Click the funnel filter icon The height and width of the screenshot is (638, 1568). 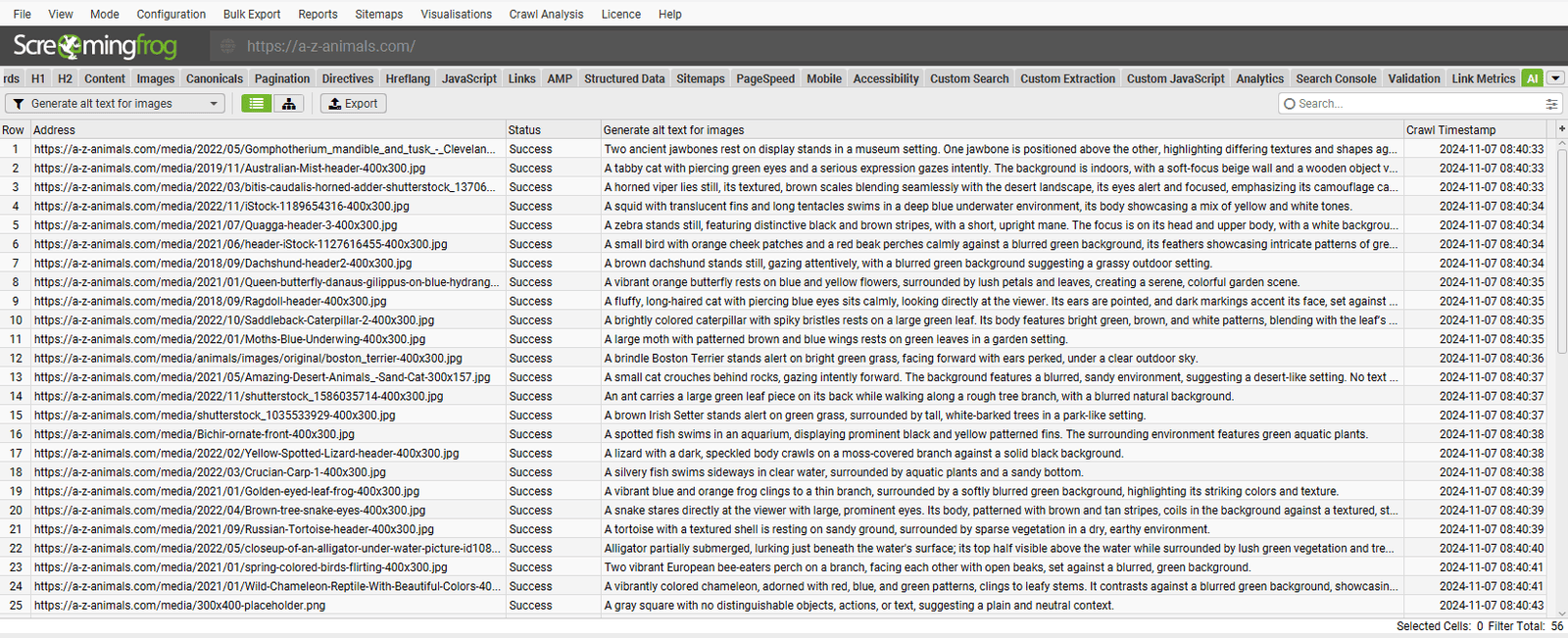19,104
